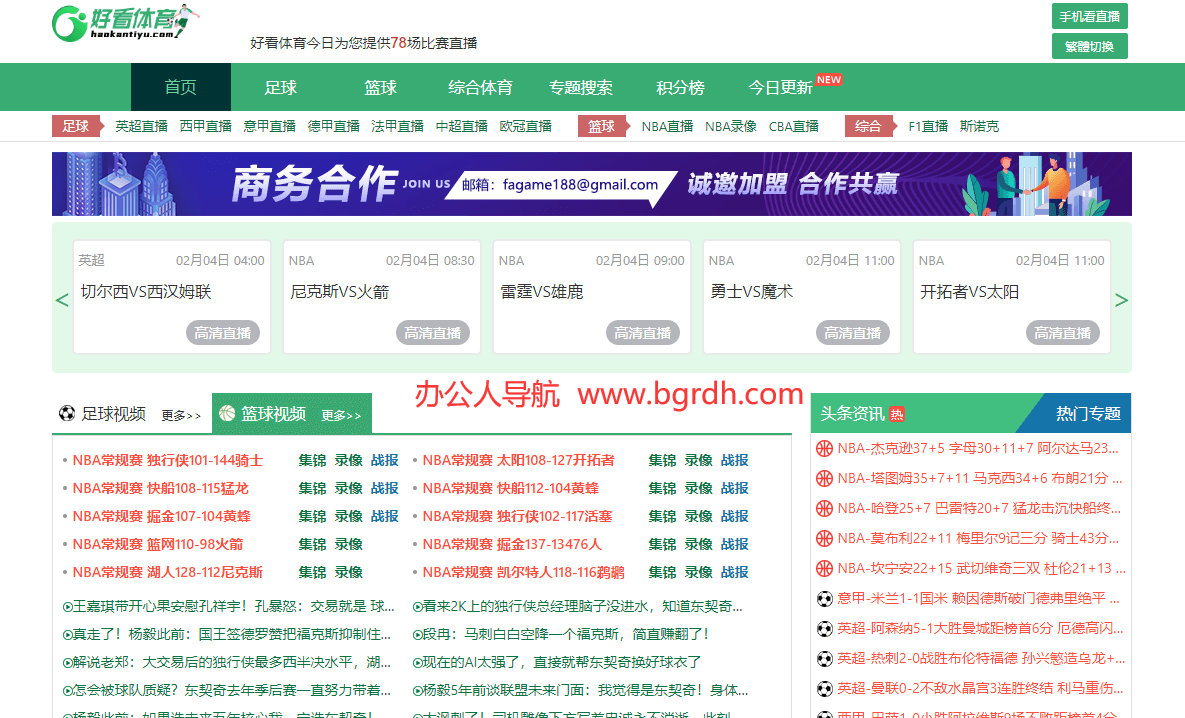Viewport: 1185px width, 718px height.
Task: Click the basketball icon beside 篮球视频
Action: pyautogui.click(x=227, y=413)
